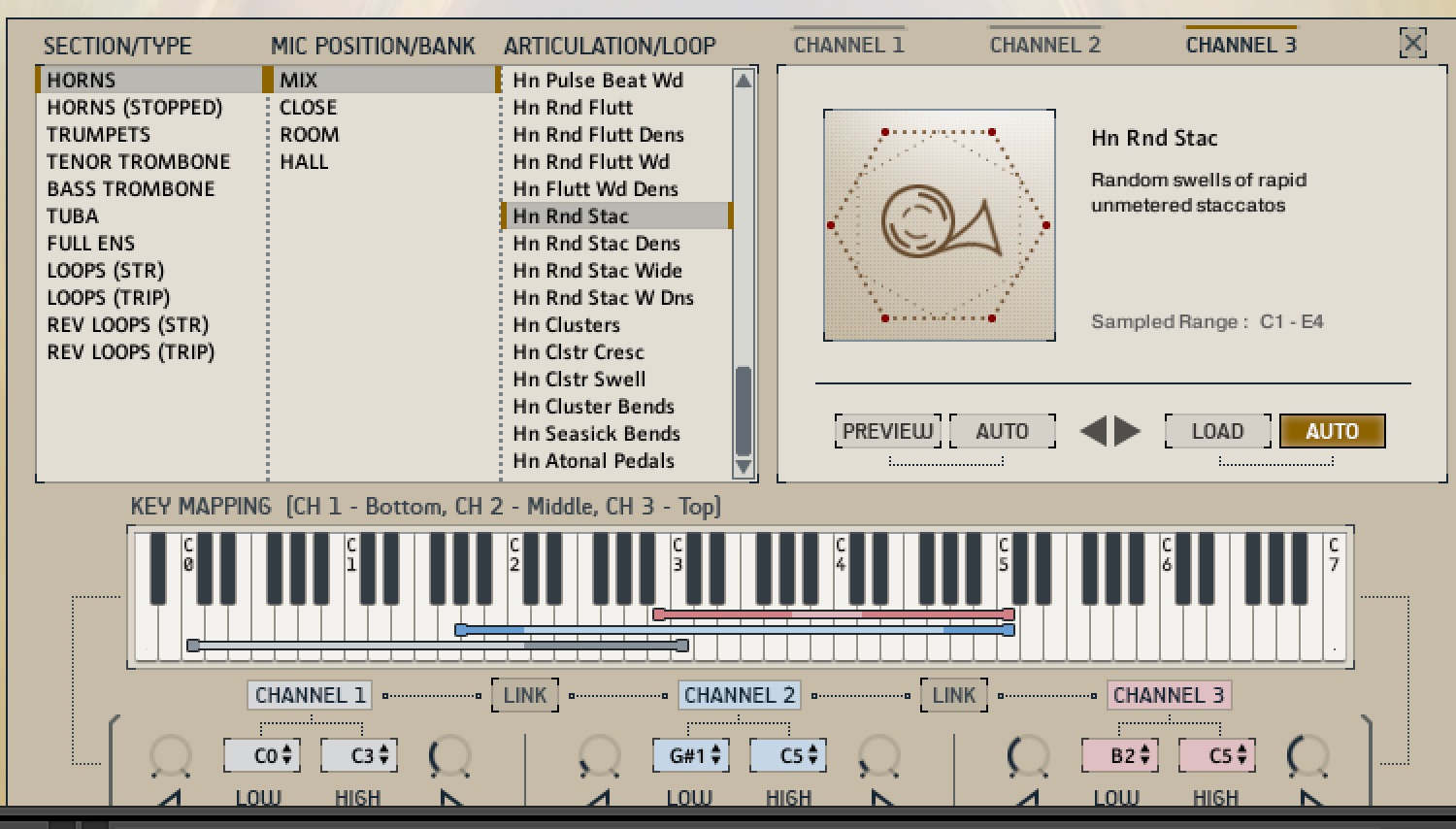Viewport: 1456px width, 829px height.
Task: Switch to the CHANNEL 1 tab
Action: (848, 45)
